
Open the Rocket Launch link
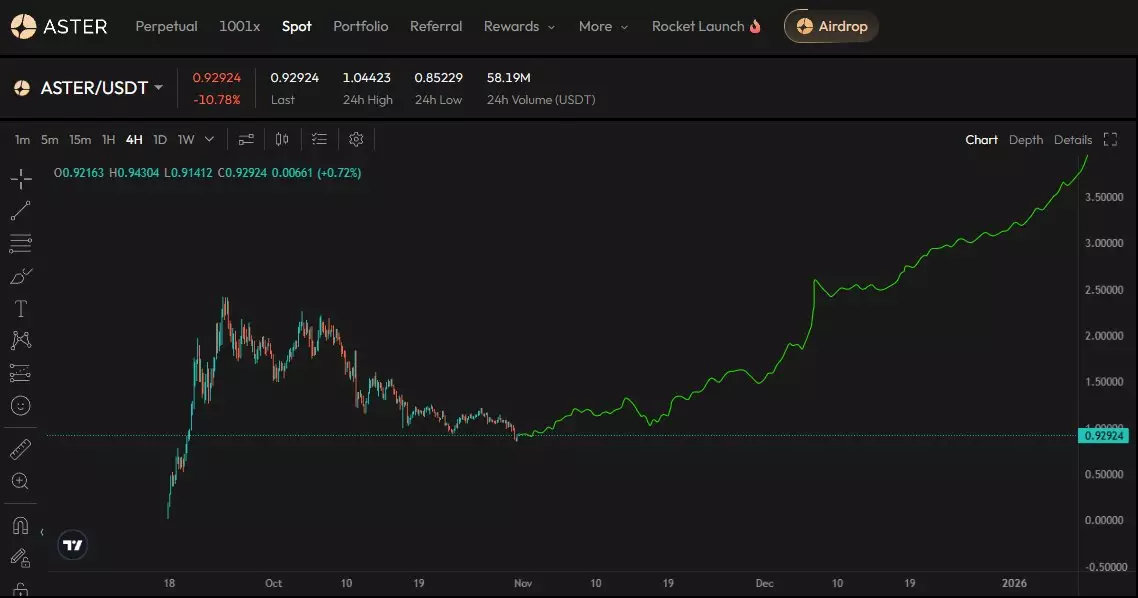pos(706,26)
